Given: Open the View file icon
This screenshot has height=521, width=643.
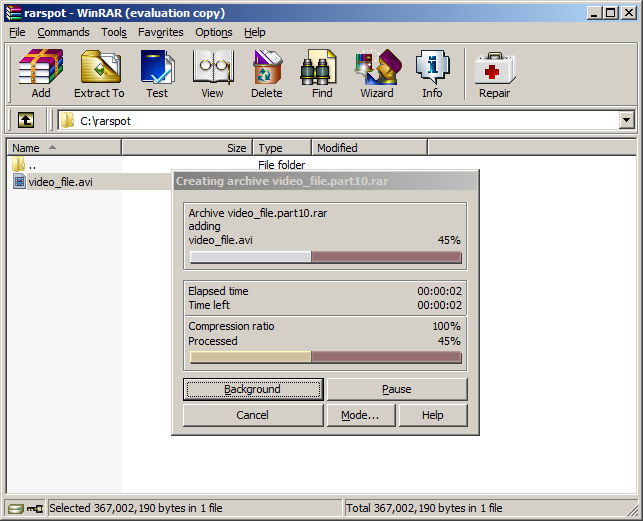Looking at the screenshot, I should [212, 74].
